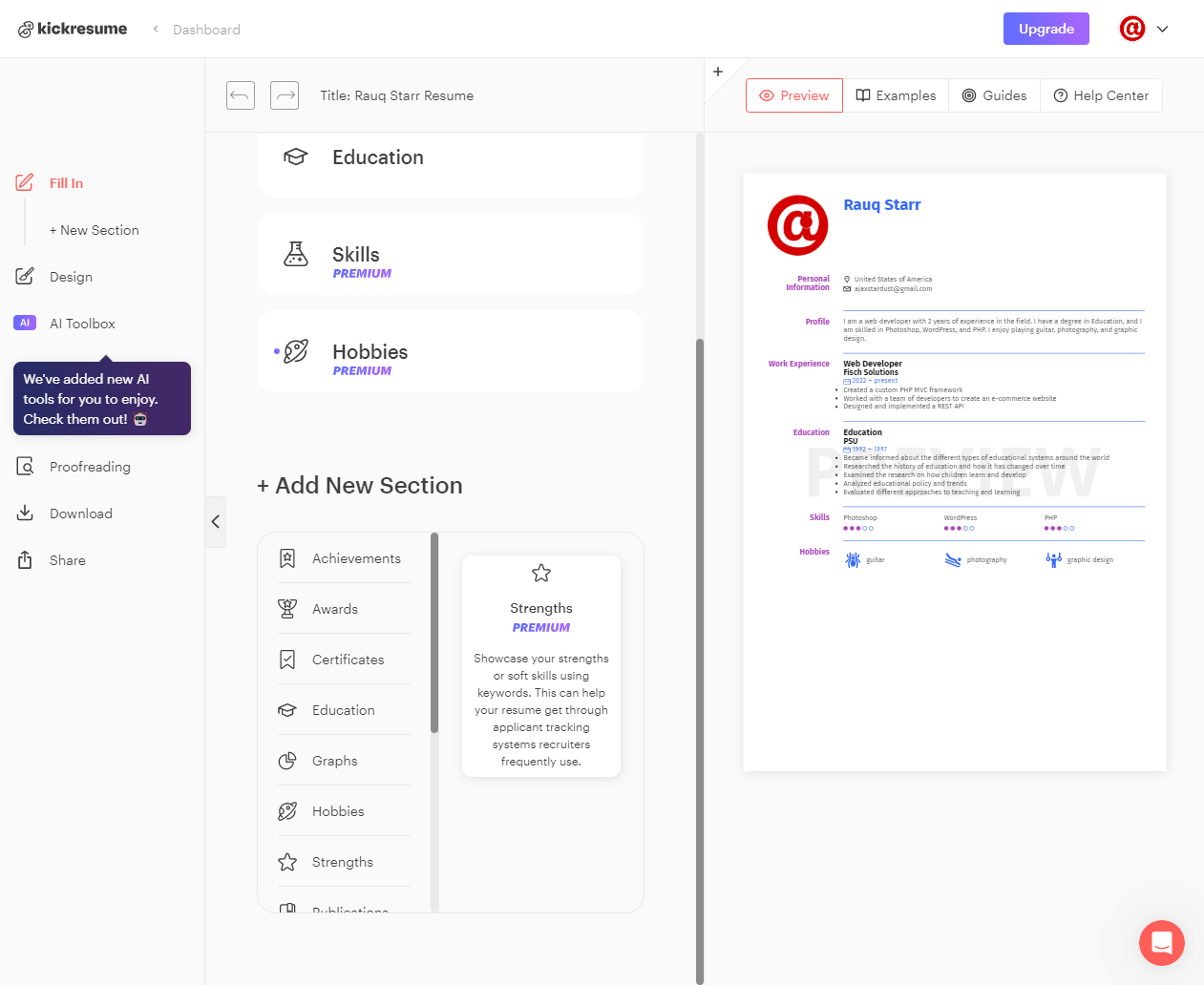Viewport: 1204px width, 985px height.
Task: Click the AI badge icon
Action: [x=25, y=323]
